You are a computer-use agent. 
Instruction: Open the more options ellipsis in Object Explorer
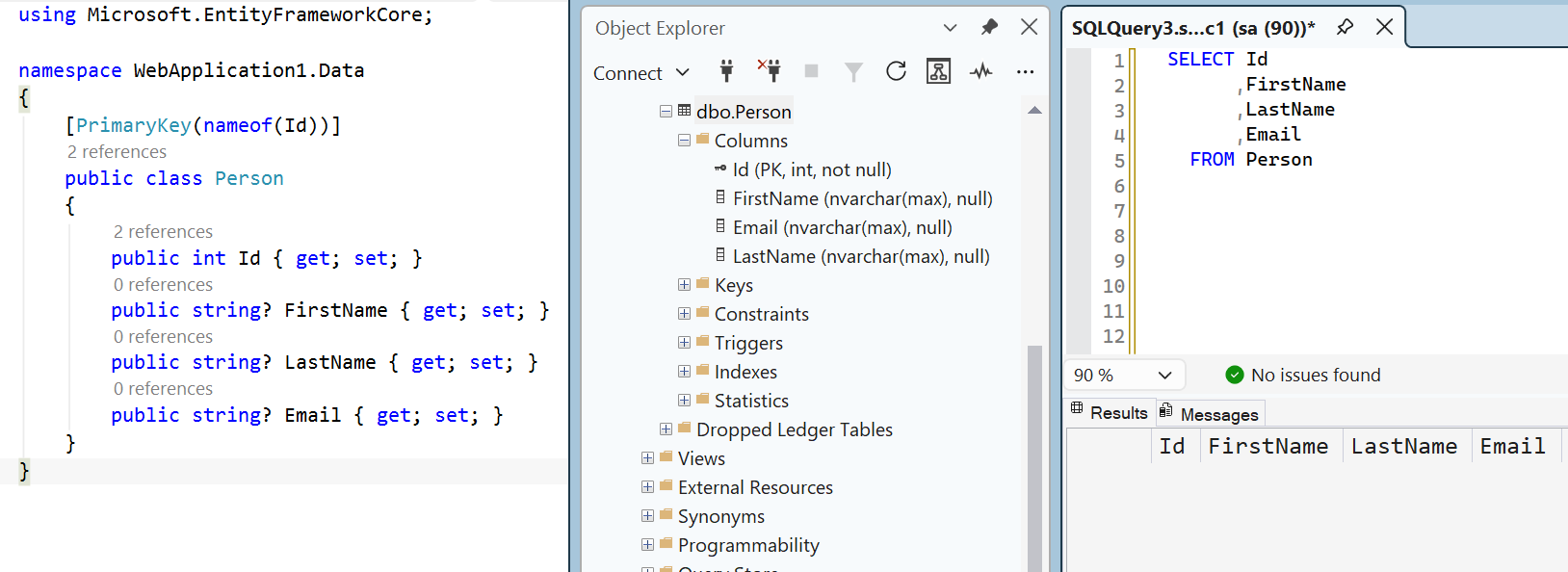coord(1025,71)
